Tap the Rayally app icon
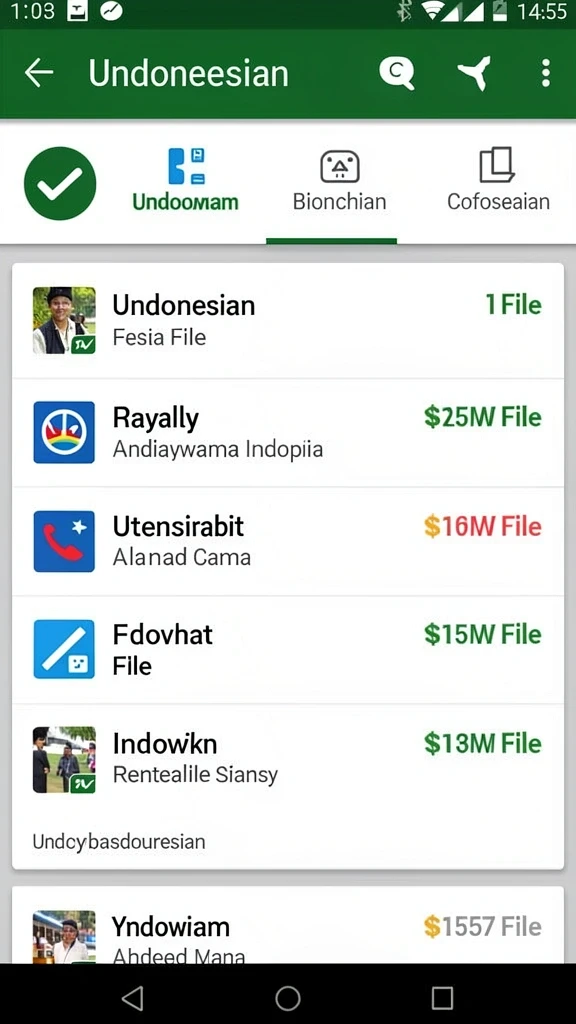 pos(64,432)
